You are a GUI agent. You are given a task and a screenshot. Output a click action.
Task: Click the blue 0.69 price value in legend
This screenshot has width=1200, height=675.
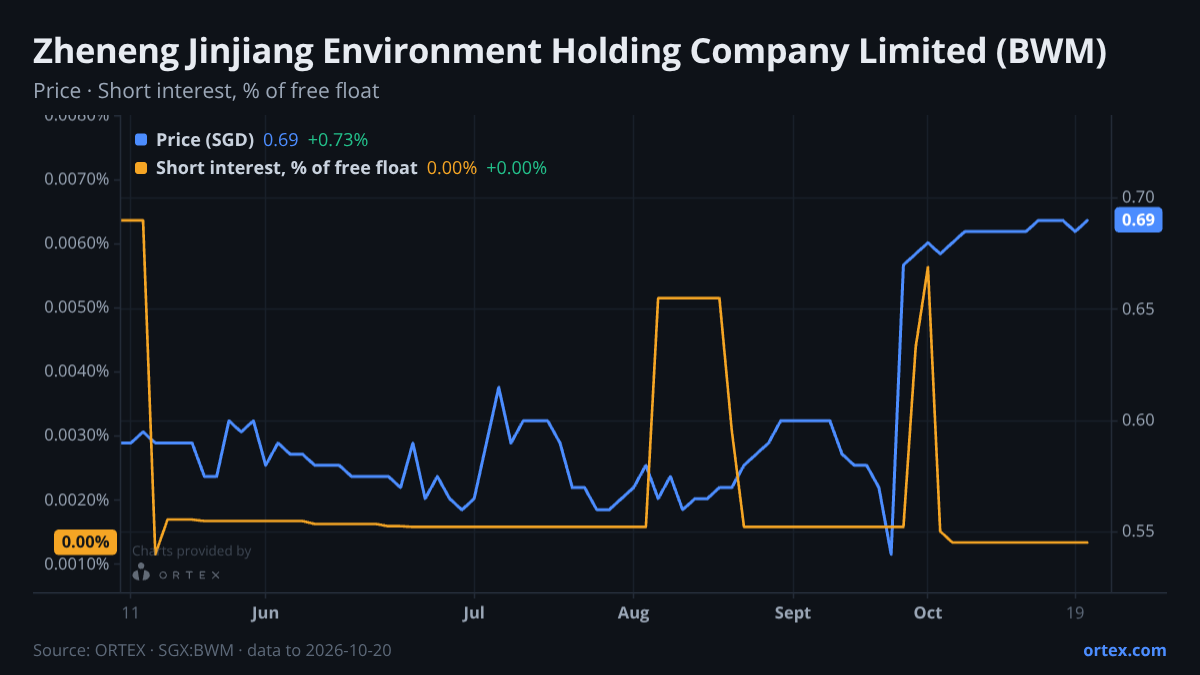281,140
